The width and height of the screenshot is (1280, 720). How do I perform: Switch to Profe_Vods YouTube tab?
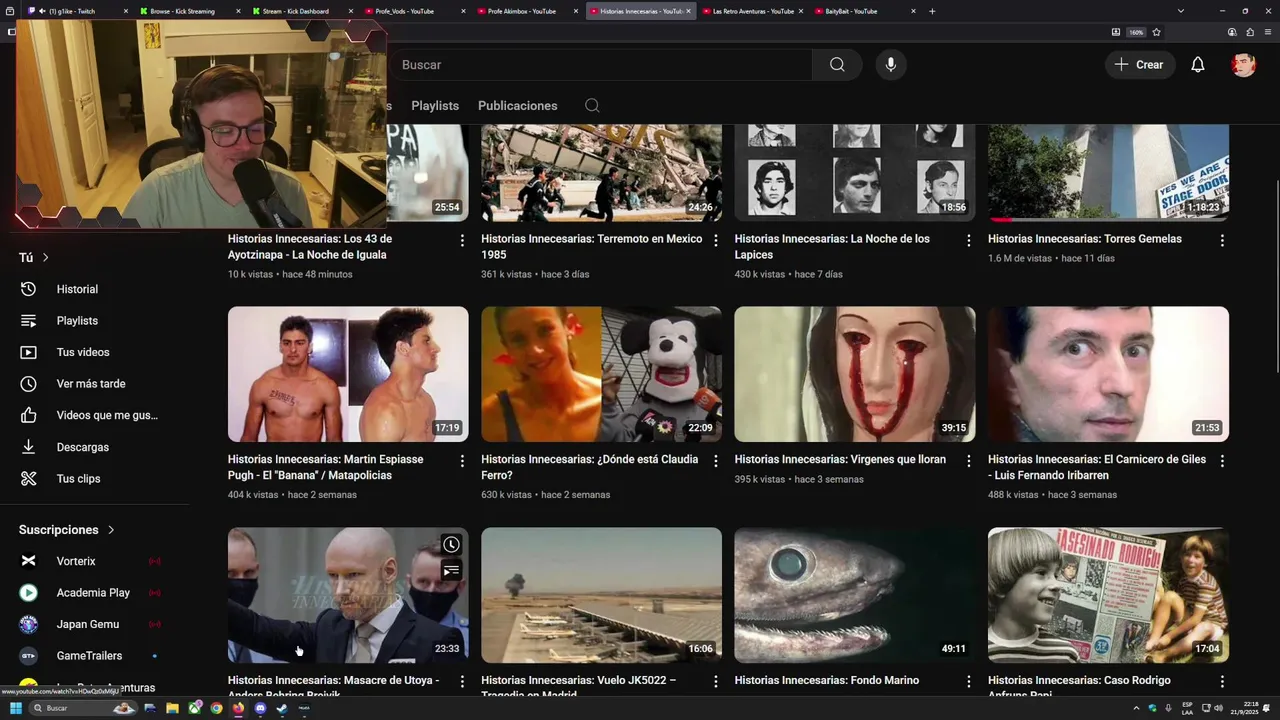(414, 11)
